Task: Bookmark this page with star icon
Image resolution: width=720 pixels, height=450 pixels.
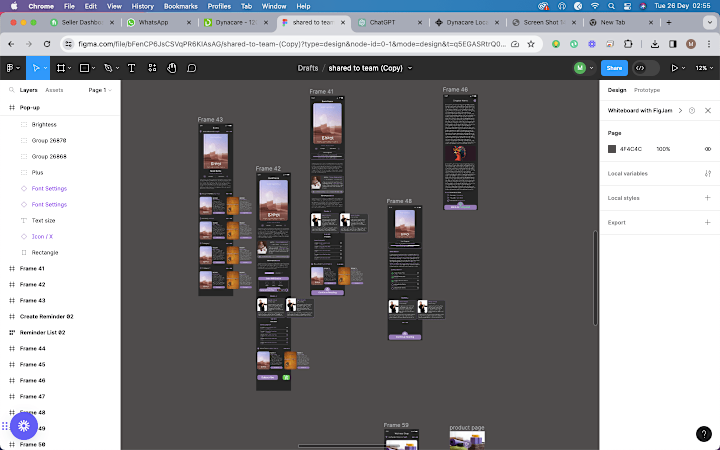Action: 531,44
